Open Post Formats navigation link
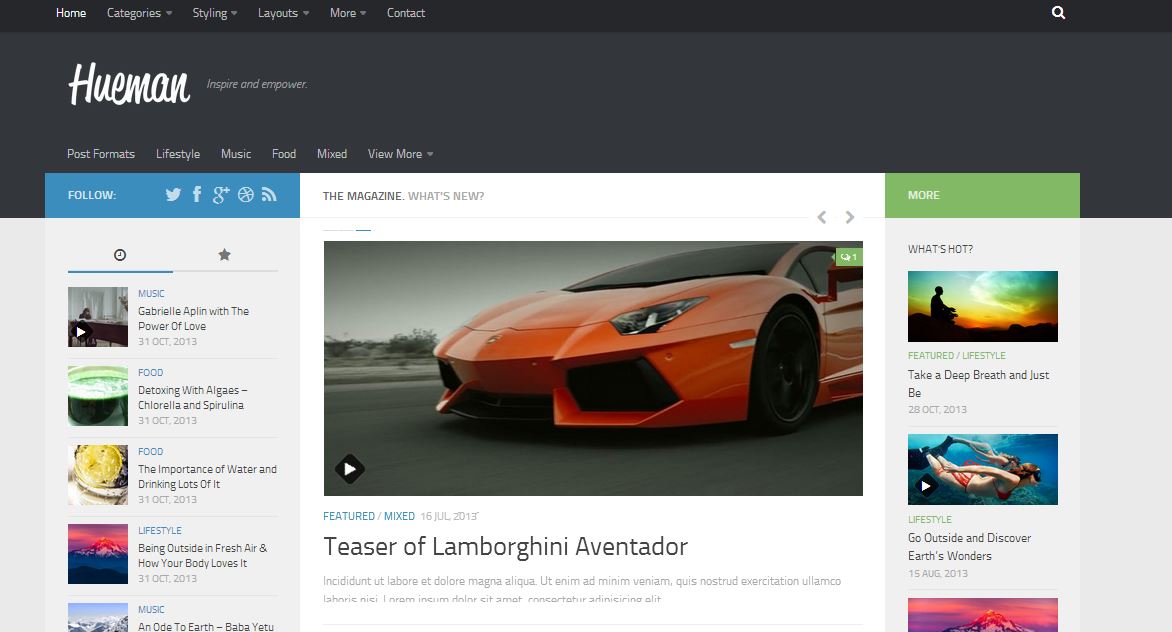1172x632 pixels. pyautogui.click(x=101, y=154)
